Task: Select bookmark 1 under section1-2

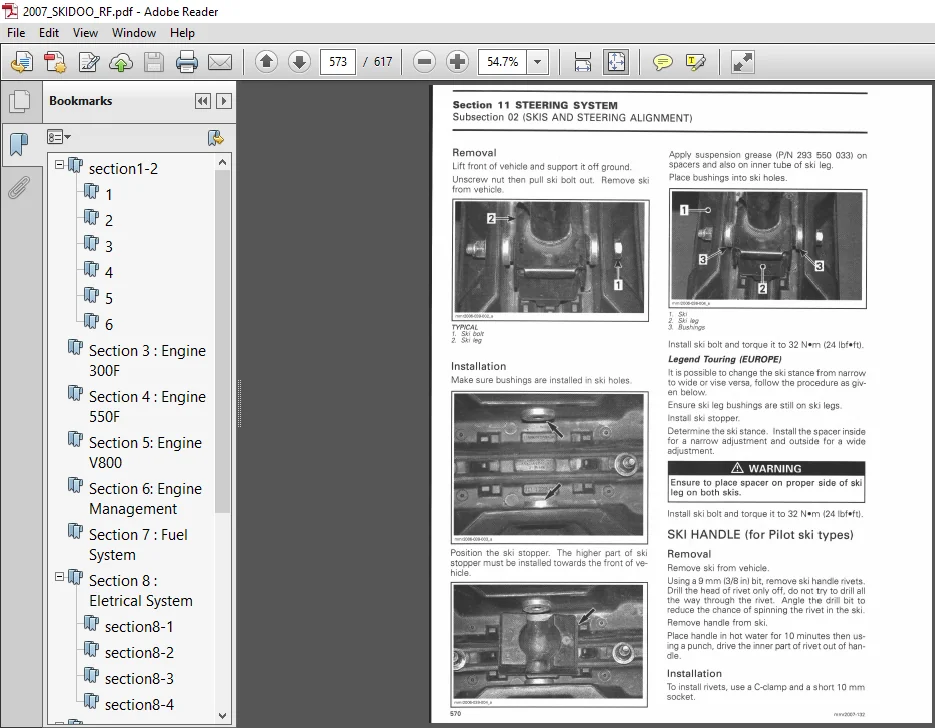Action: [109, 194]
